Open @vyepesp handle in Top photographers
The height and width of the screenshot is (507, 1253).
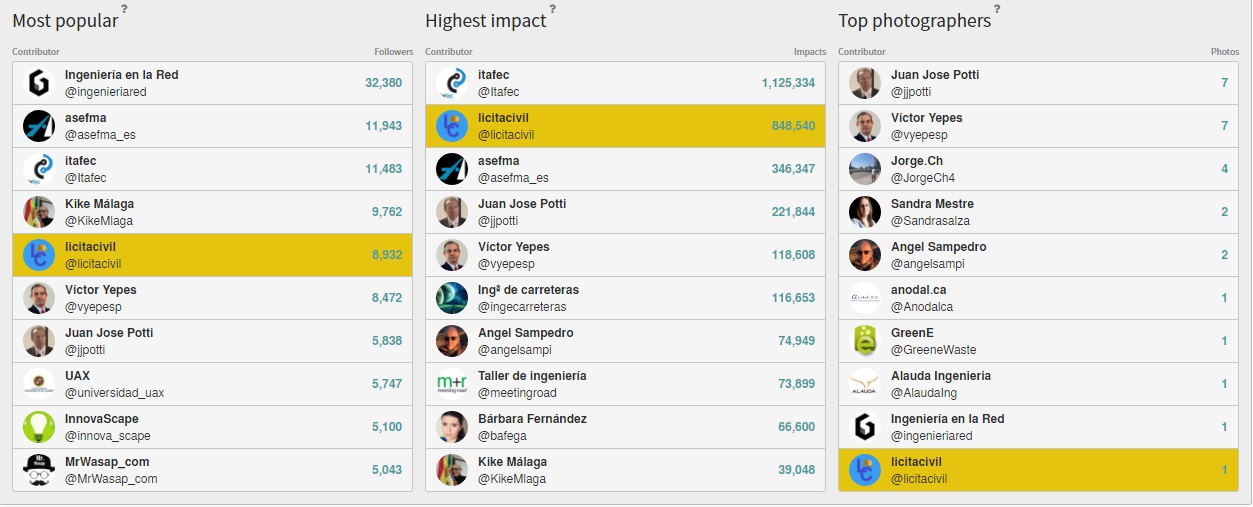(919, 135)
